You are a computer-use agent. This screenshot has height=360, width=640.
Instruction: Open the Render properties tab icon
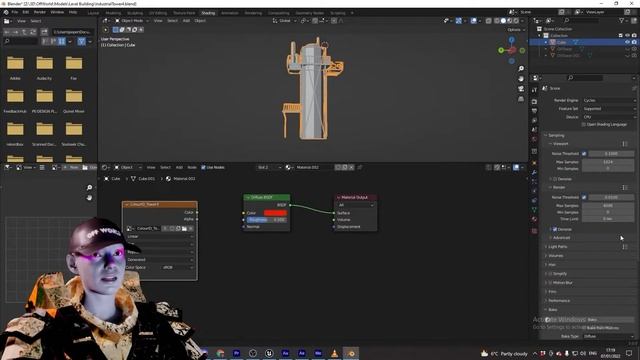(x=534, y=101)
